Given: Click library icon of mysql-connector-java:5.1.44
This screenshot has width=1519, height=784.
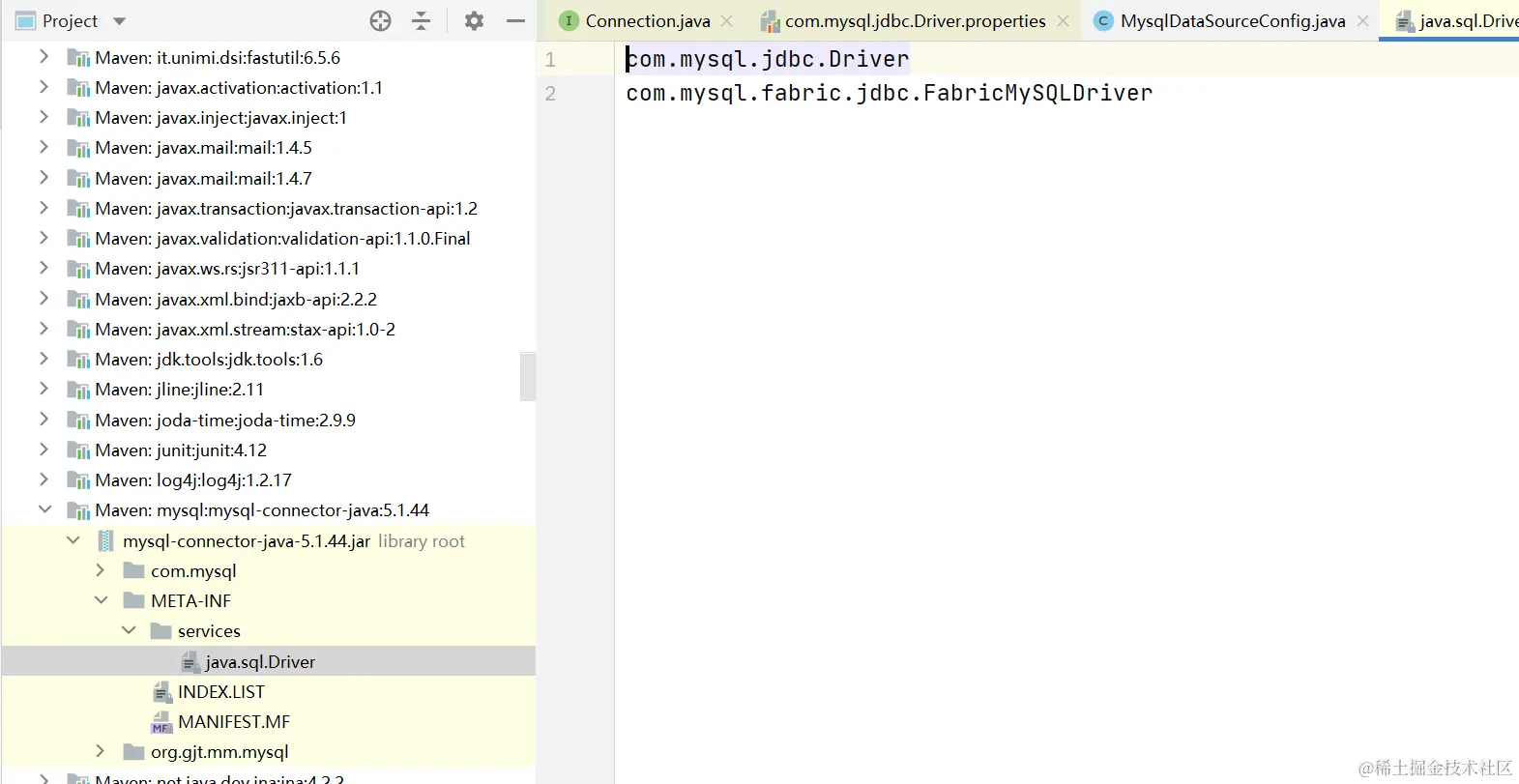Looking at the screenshot, I should 78,510.
